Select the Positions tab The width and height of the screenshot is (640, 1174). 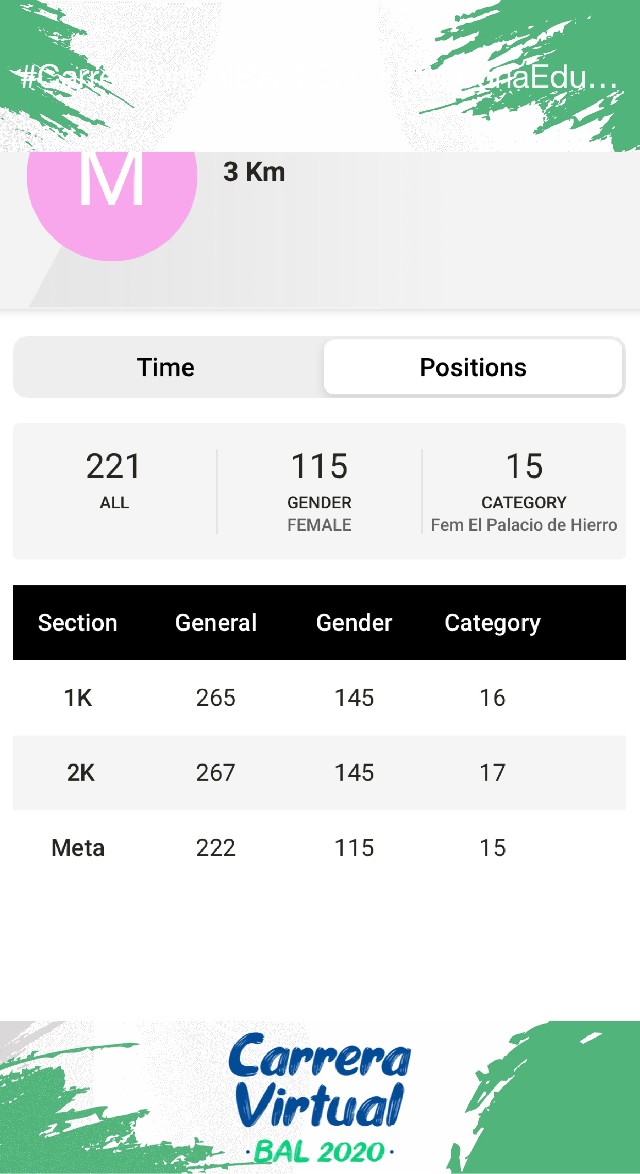click(x=473, y=367)
